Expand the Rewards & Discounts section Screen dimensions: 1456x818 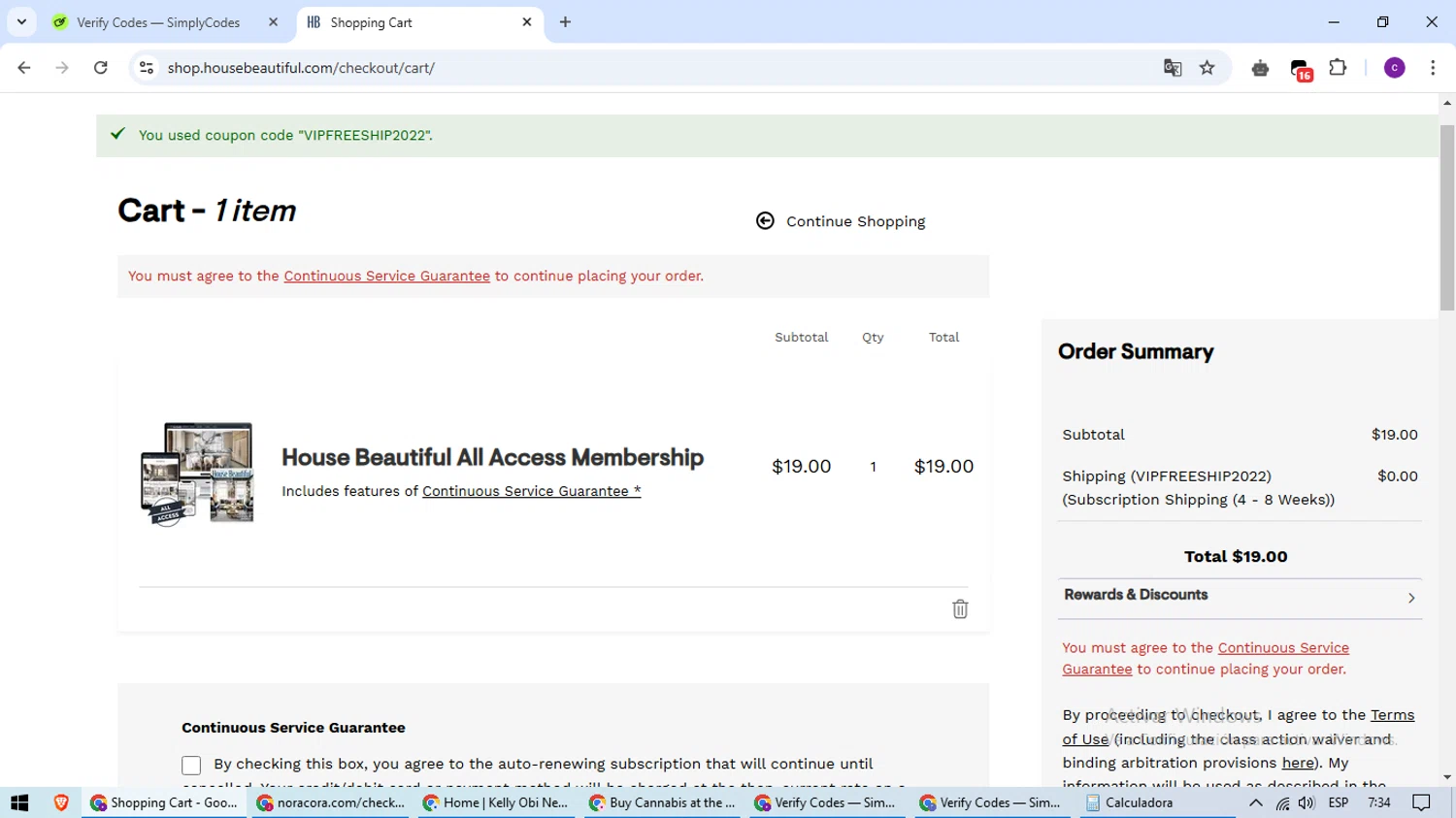[1240, 597]
